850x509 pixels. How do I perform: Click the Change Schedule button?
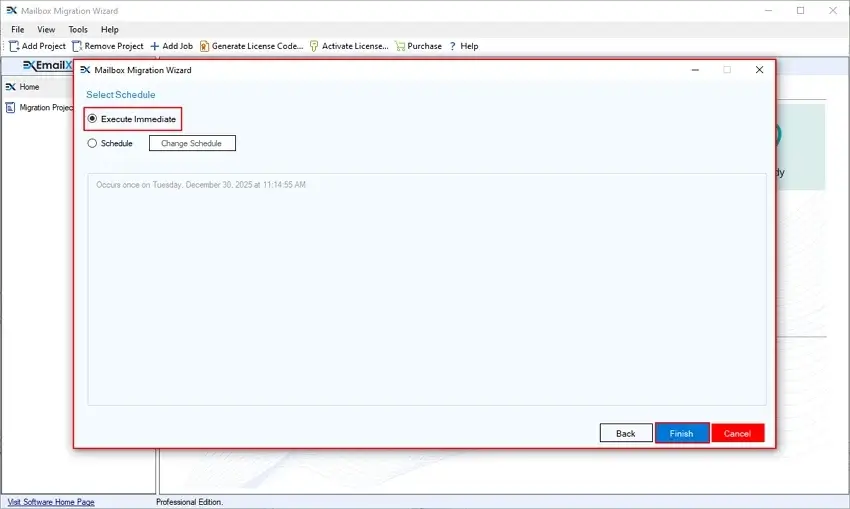[x=192, y=143]
